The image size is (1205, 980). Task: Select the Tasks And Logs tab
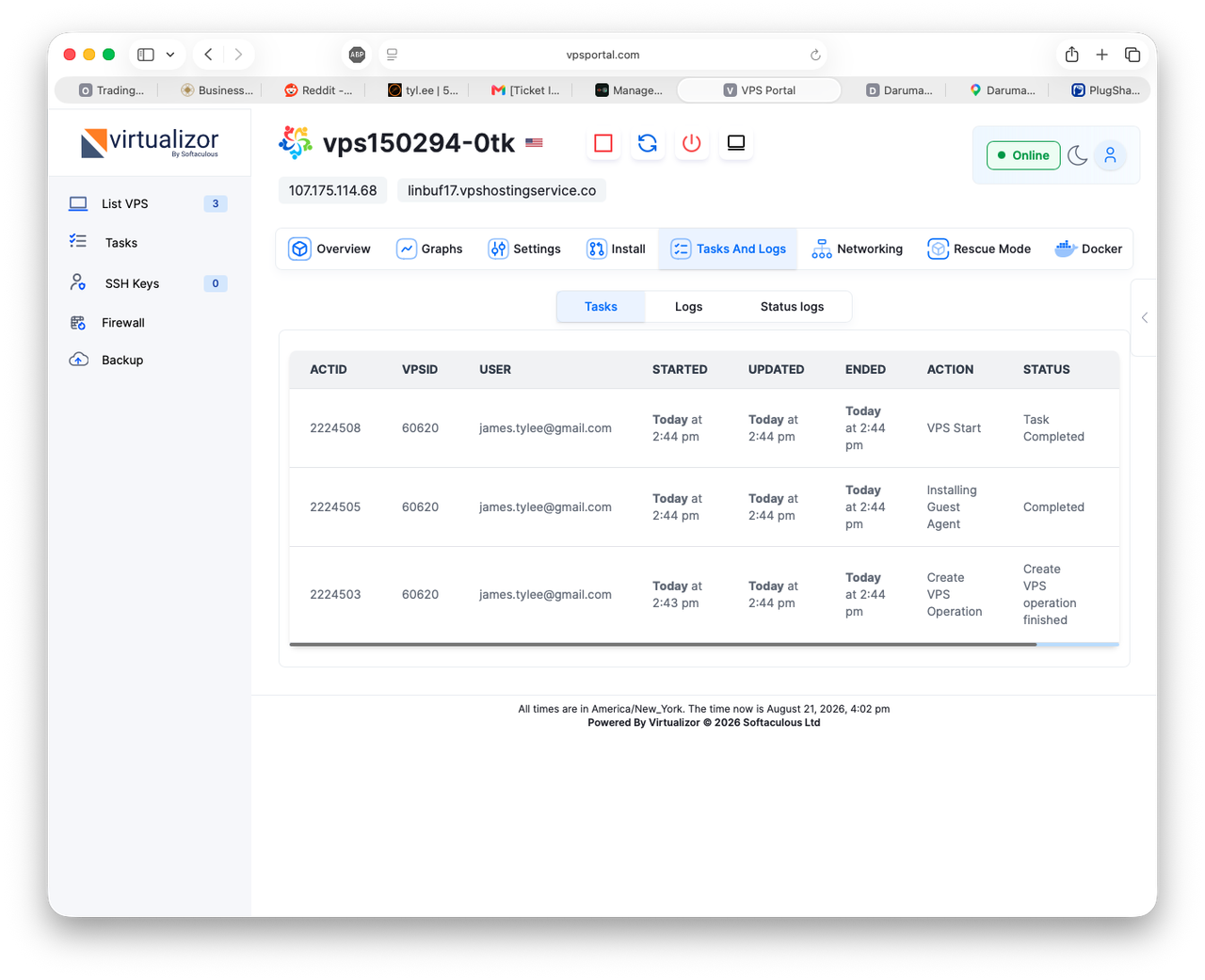pos(728,249)
